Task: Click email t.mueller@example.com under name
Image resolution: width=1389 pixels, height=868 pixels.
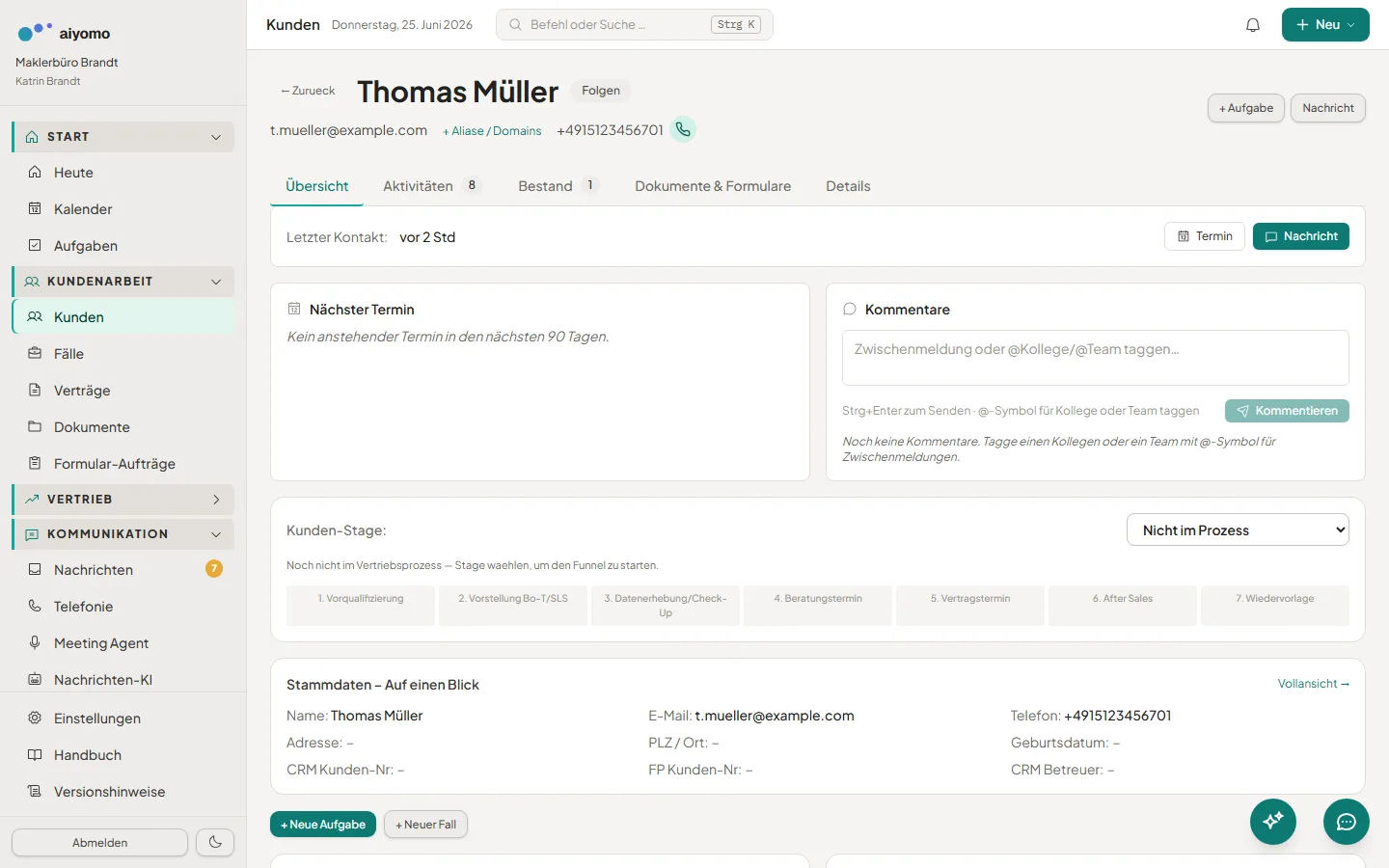Action: (348, 130)
